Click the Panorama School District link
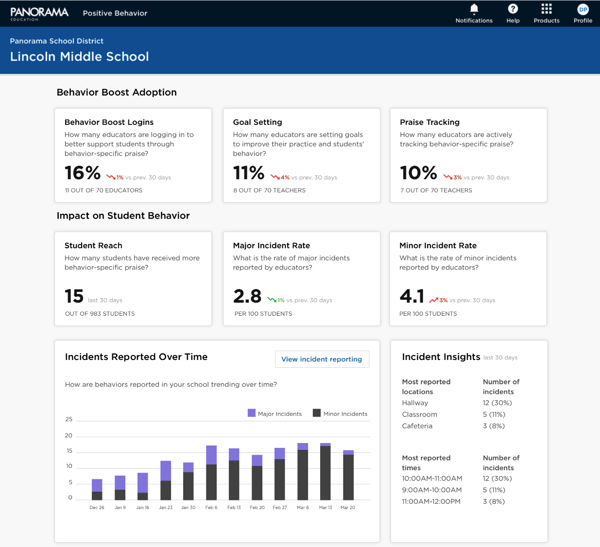The width and height of the screenshot is (600, 547). click(57, 41)
